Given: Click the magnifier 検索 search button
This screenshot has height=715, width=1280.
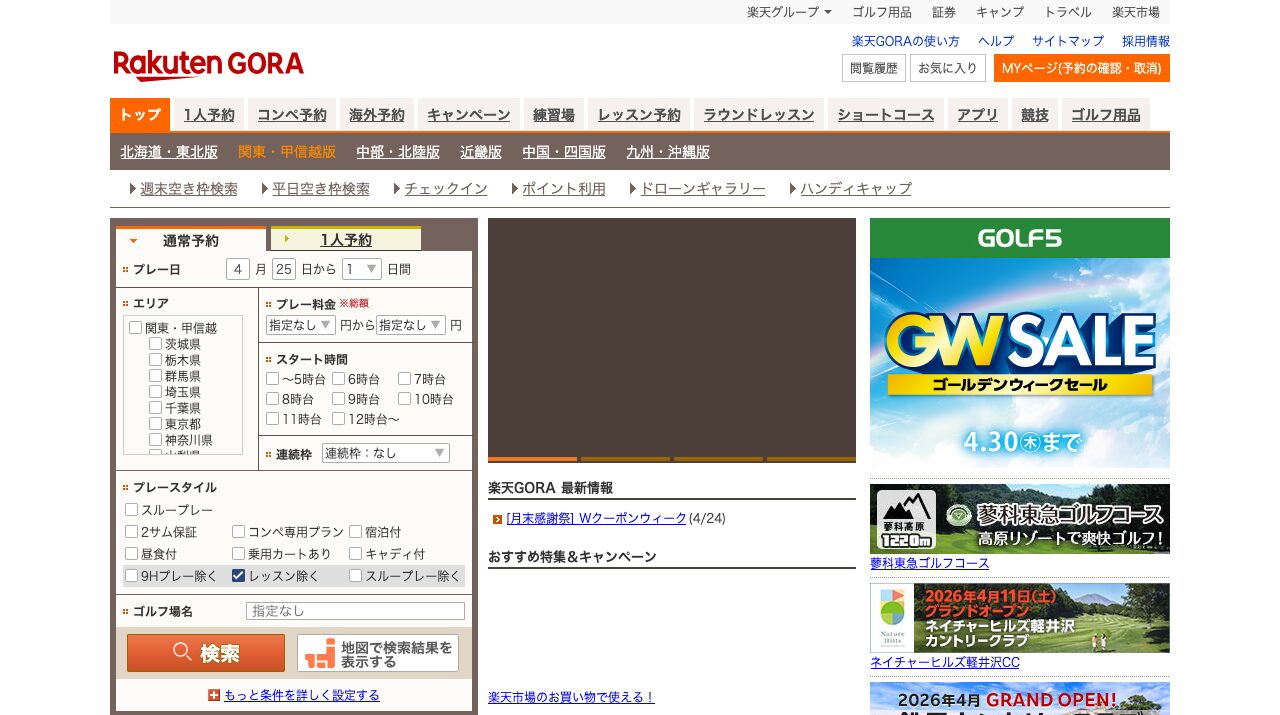Looking at the screenshot, I should tap(206, 653).
